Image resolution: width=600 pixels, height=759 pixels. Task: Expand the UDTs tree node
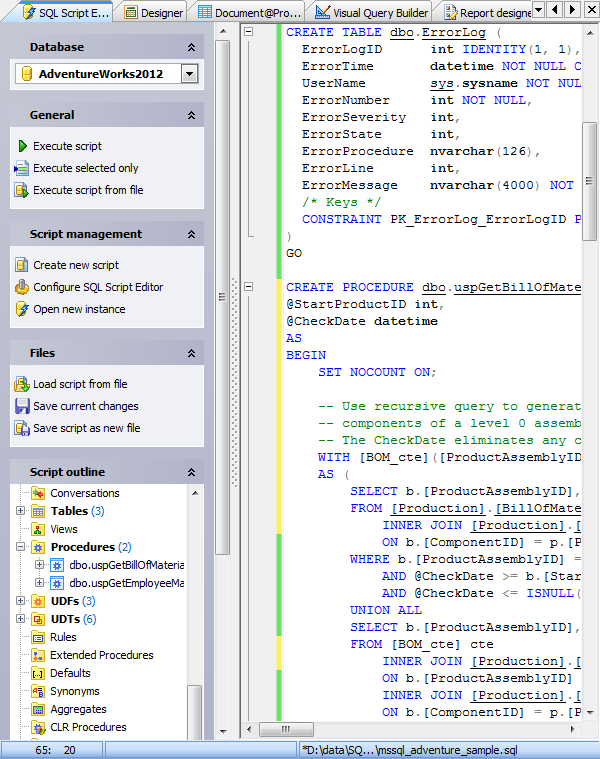point(21,619)
